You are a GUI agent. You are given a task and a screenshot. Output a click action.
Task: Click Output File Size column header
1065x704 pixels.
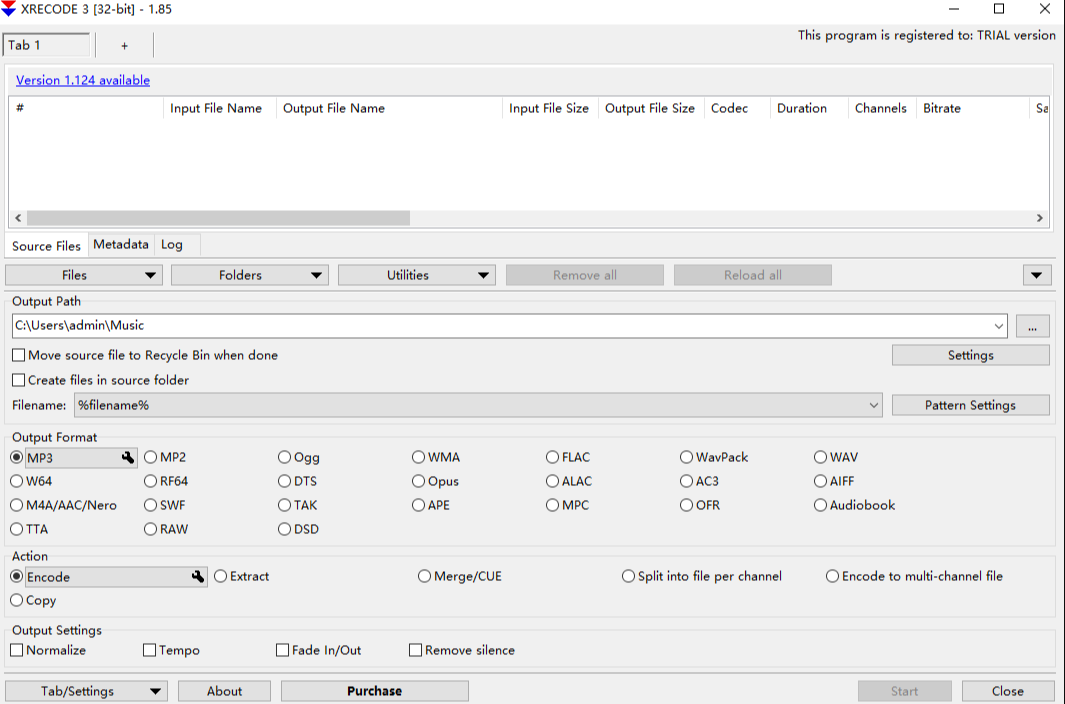[x=651, y=108]
